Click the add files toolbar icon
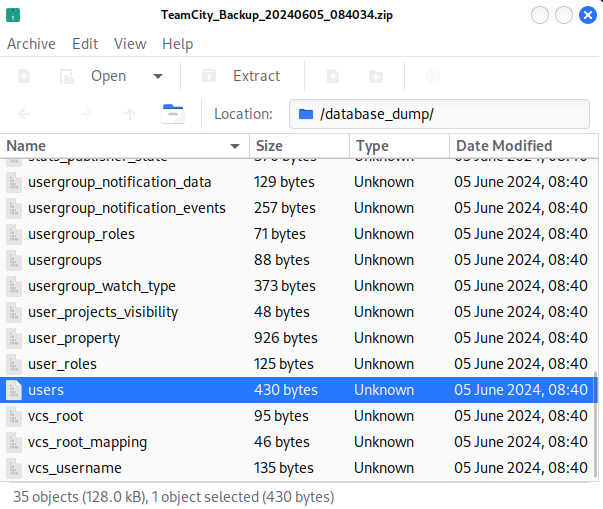This screenshot has width=603, height=509. click(x=333, y=76)
